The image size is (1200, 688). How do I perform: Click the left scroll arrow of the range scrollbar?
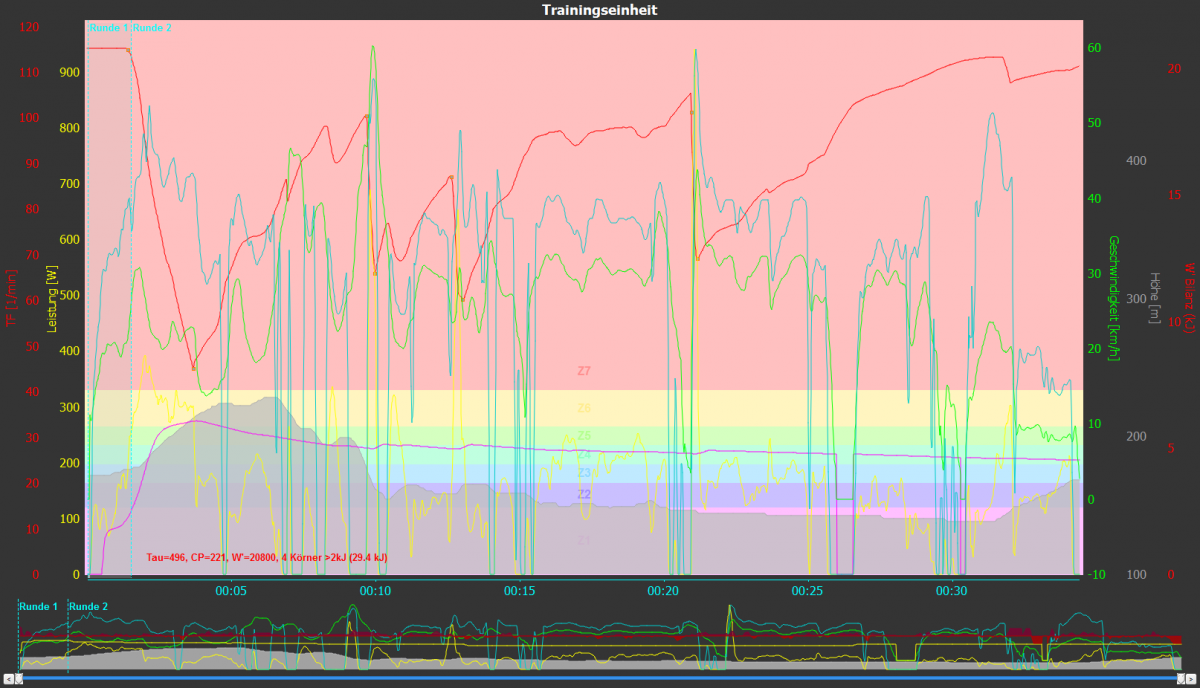(x=7, y=678)
